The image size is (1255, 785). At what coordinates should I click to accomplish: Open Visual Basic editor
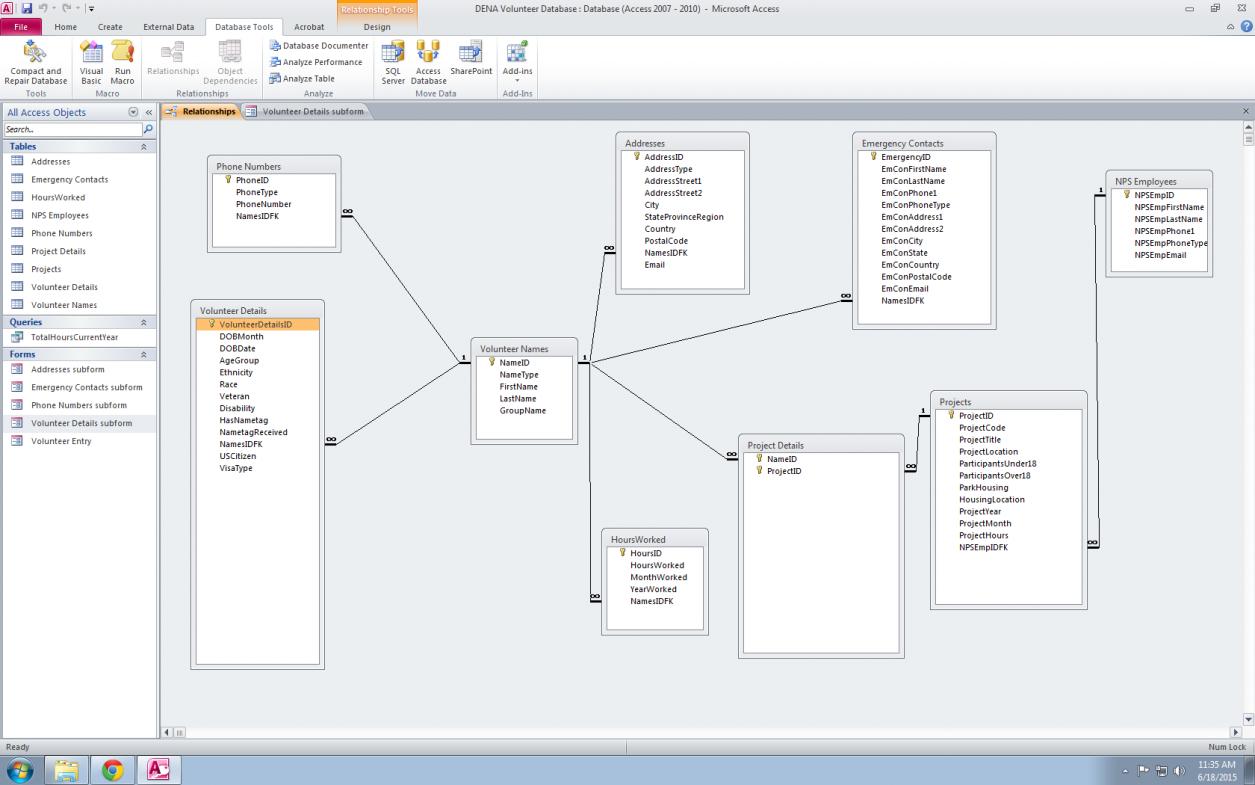91,62
